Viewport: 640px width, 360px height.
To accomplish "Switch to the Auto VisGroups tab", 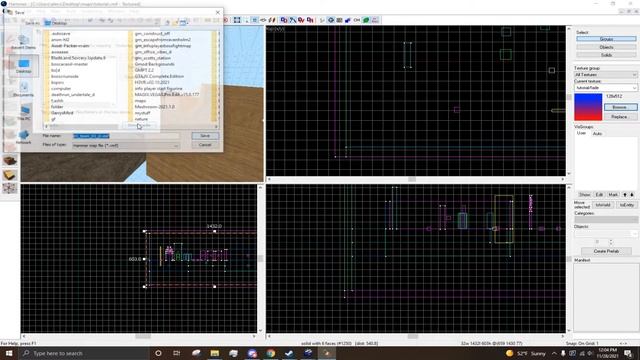I will (597, 133).
